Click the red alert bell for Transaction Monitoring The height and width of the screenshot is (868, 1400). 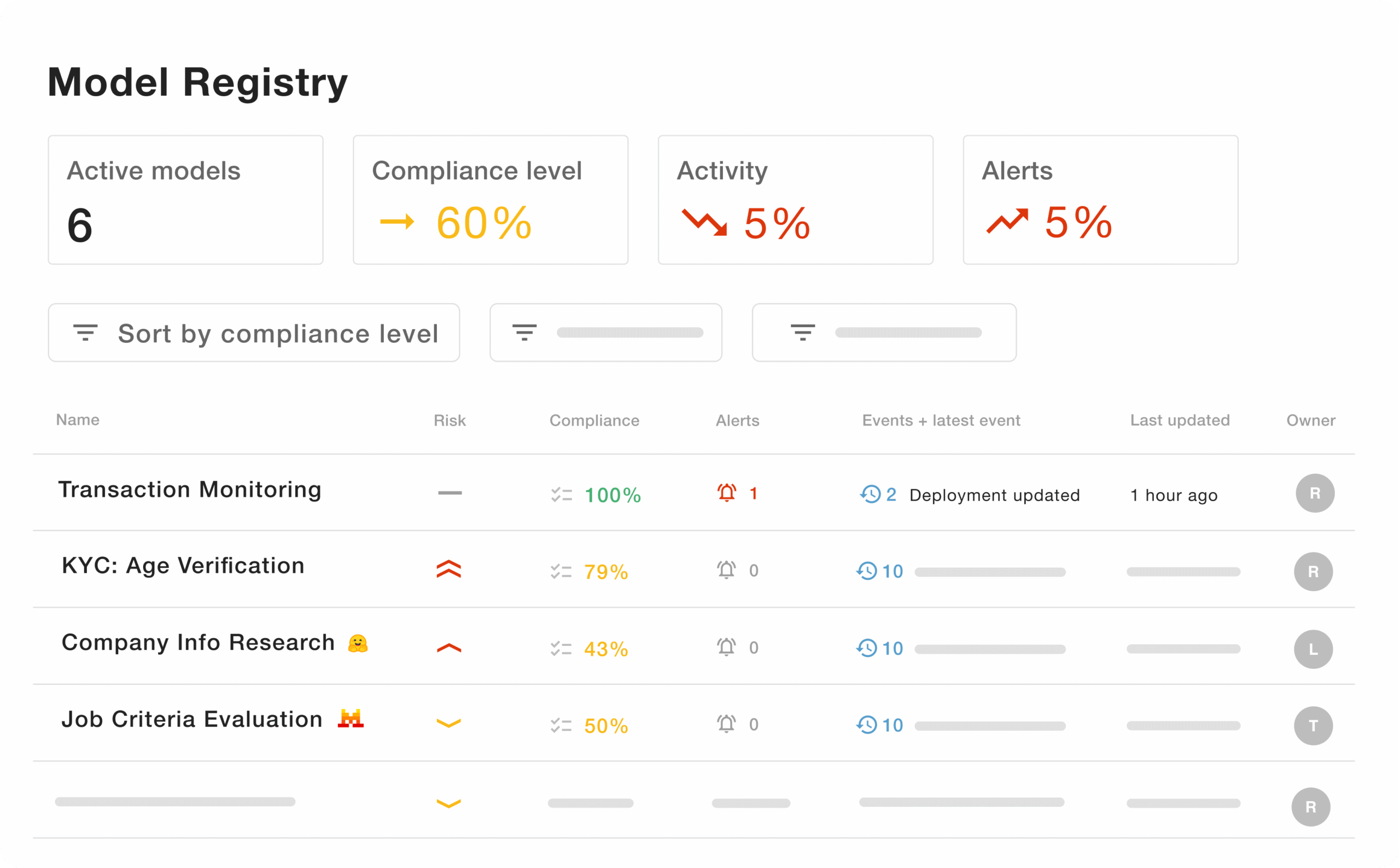point(726,493)
